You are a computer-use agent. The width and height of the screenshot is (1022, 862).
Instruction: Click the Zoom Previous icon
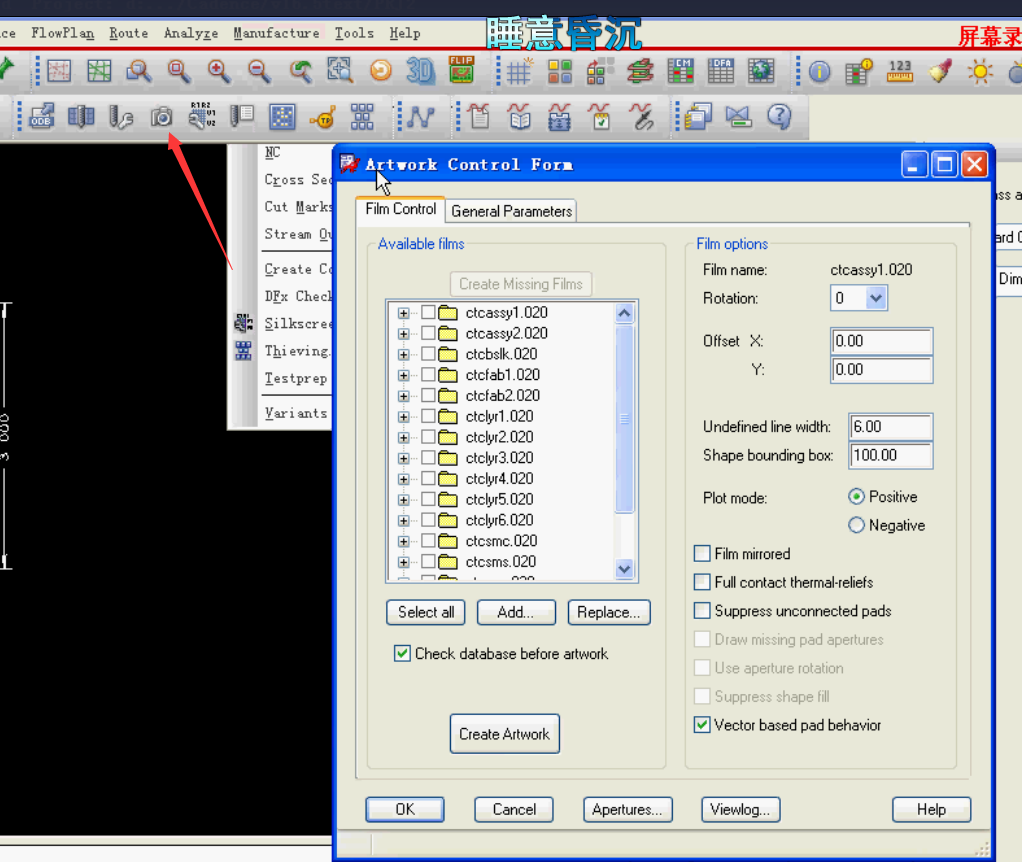tap(300, 70)
